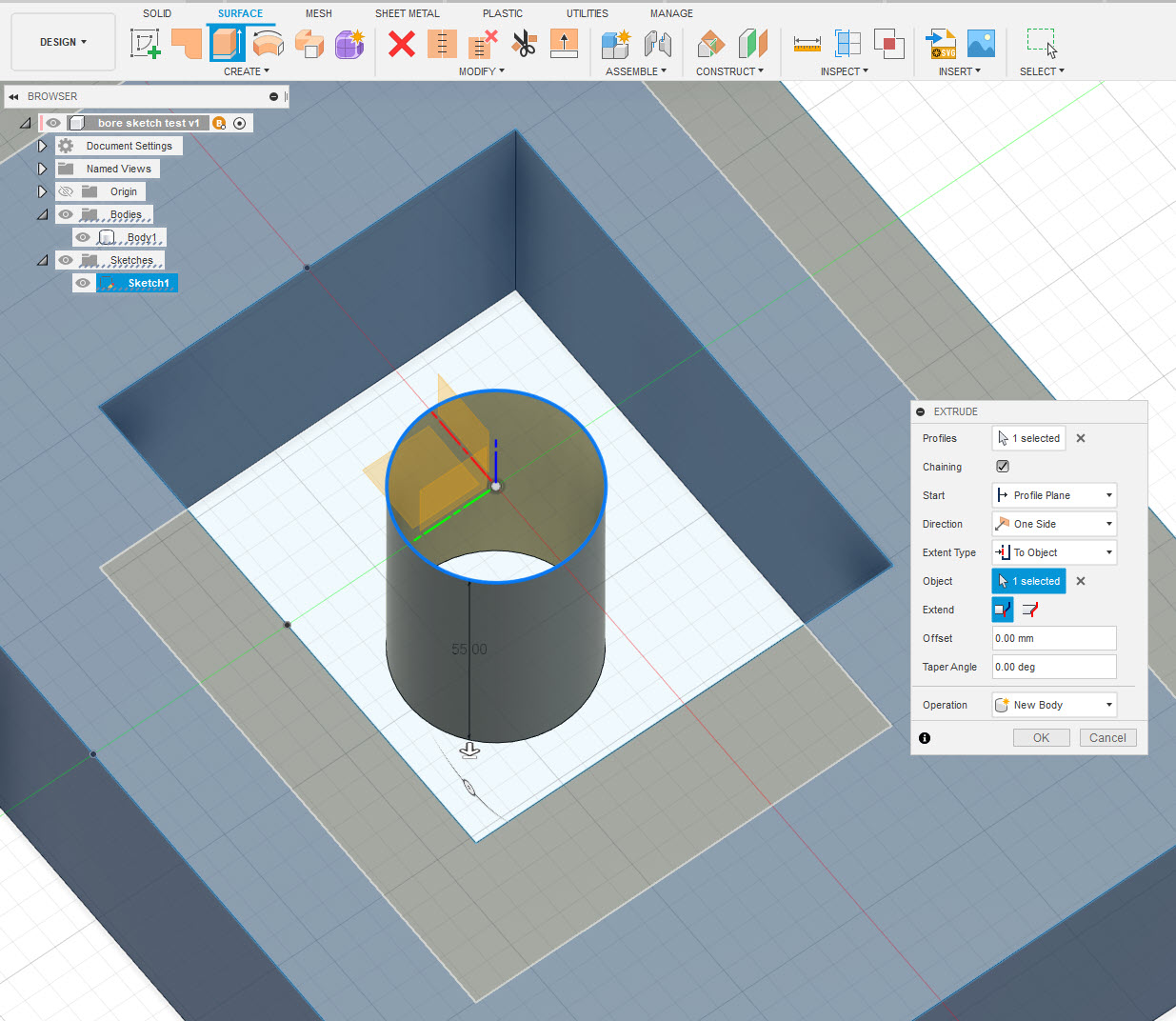Switch to the MESH tab
This screenshot has width=1176, height=1021.
coord(319,13)
